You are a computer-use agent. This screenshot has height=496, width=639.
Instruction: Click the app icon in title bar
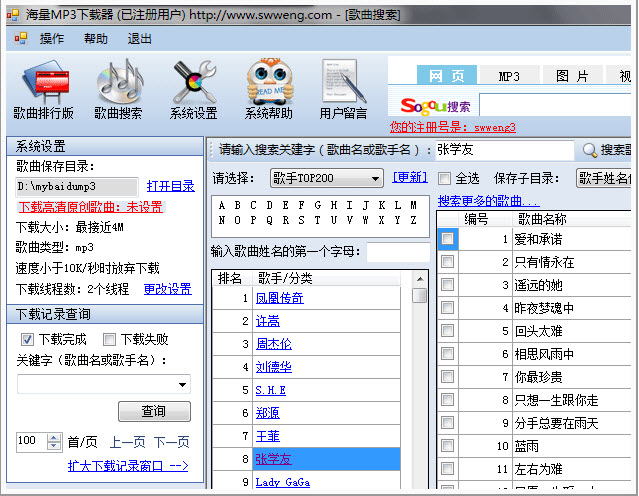coord(13,15)
